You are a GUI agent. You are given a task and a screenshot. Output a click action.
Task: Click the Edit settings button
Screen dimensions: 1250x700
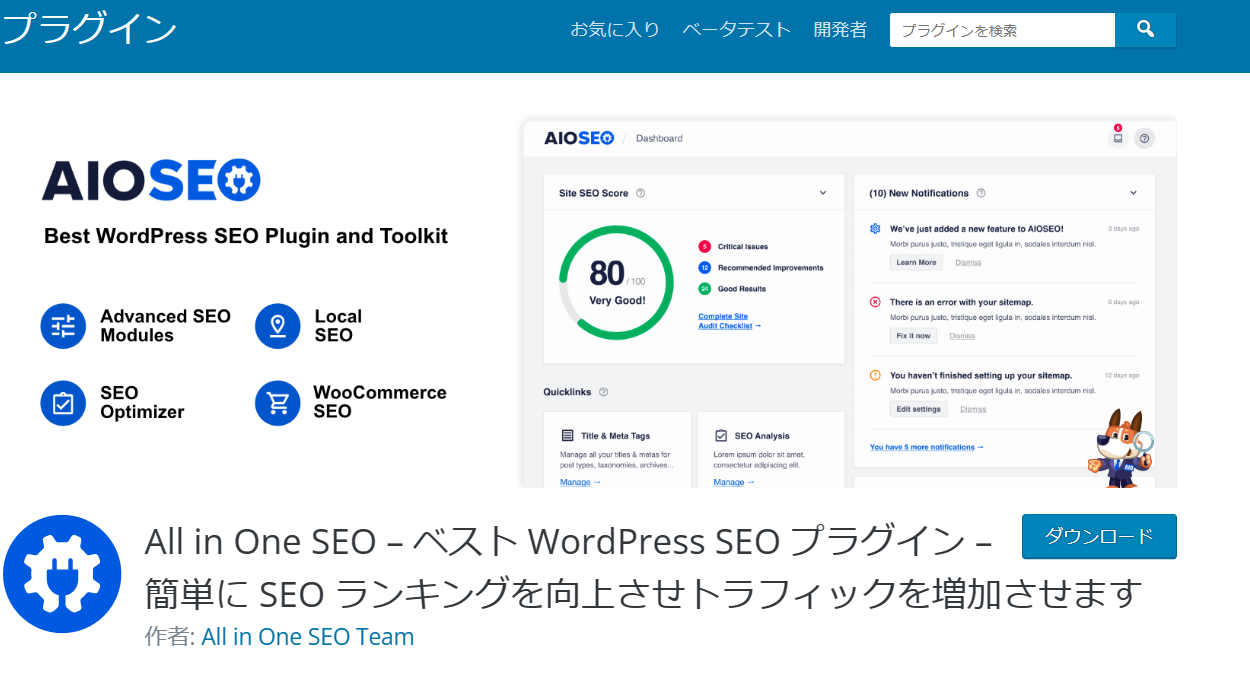(919, 409)
